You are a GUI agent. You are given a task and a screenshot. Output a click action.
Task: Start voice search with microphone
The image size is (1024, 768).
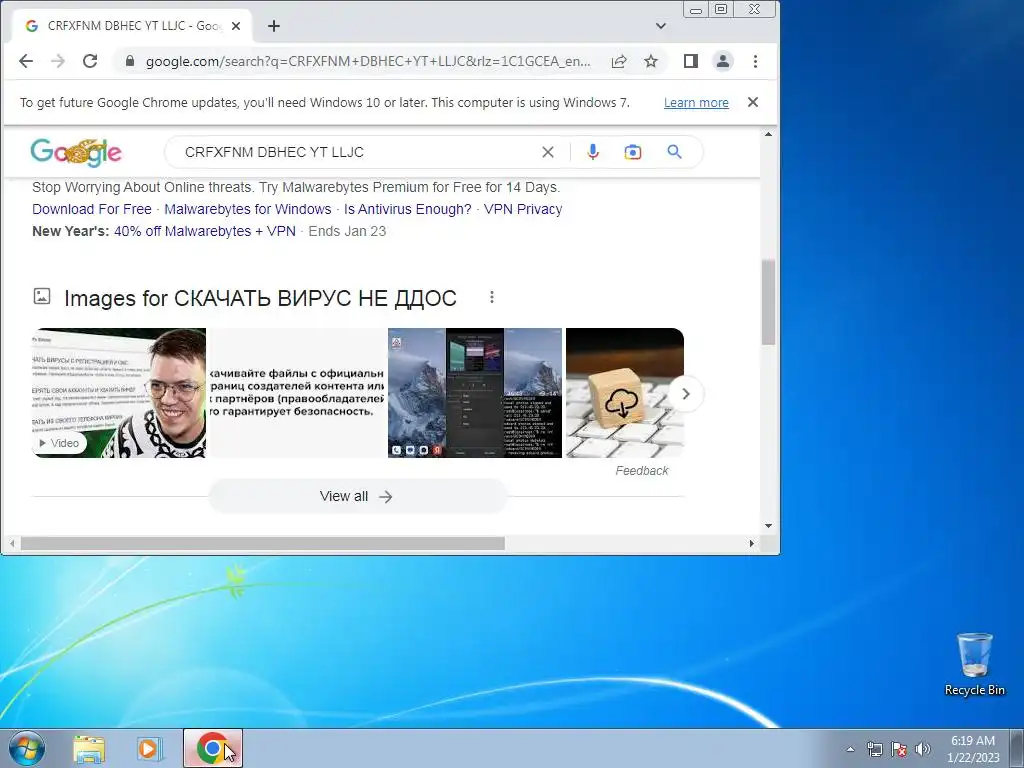[x=593, y=152]
